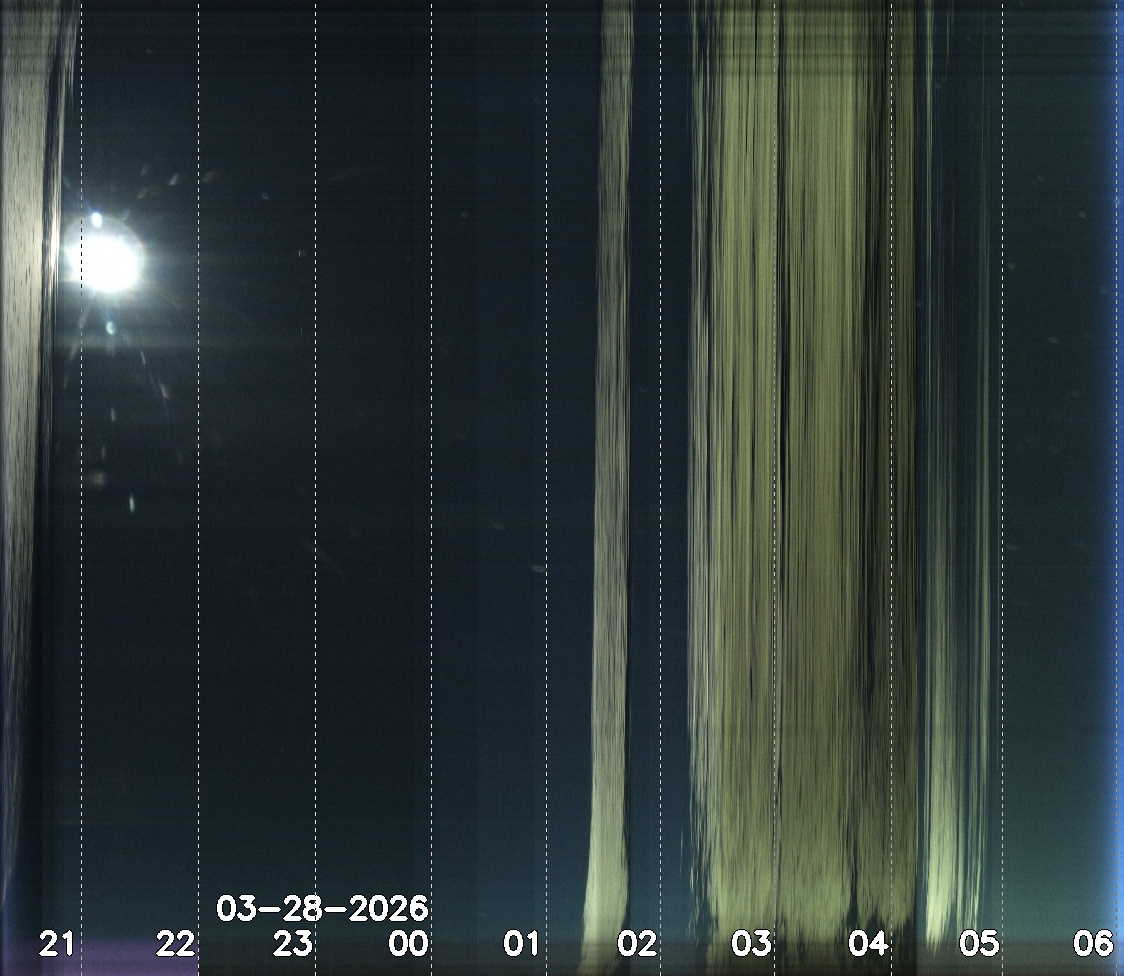Screen dimensions: 1124x976
Task: Click the 05 hour label
Action: (979, 943)
